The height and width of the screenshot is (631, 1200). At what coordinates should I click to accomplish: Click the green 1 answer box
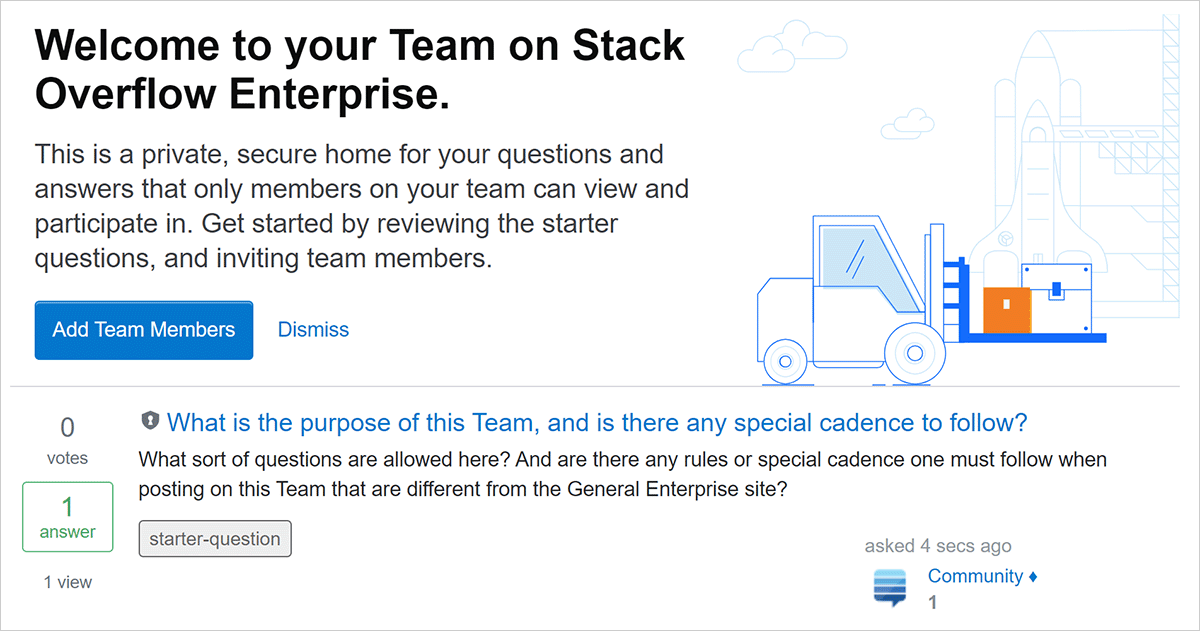click(x=67, y=516)
